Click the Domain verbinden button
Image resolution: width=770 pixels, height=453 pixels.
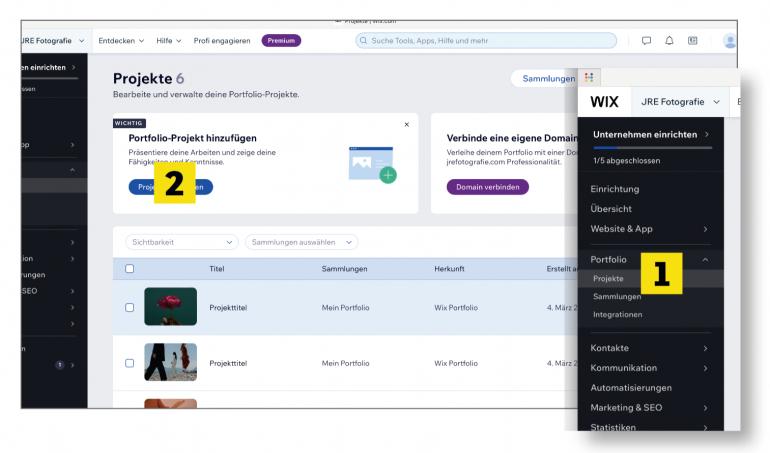488,187
